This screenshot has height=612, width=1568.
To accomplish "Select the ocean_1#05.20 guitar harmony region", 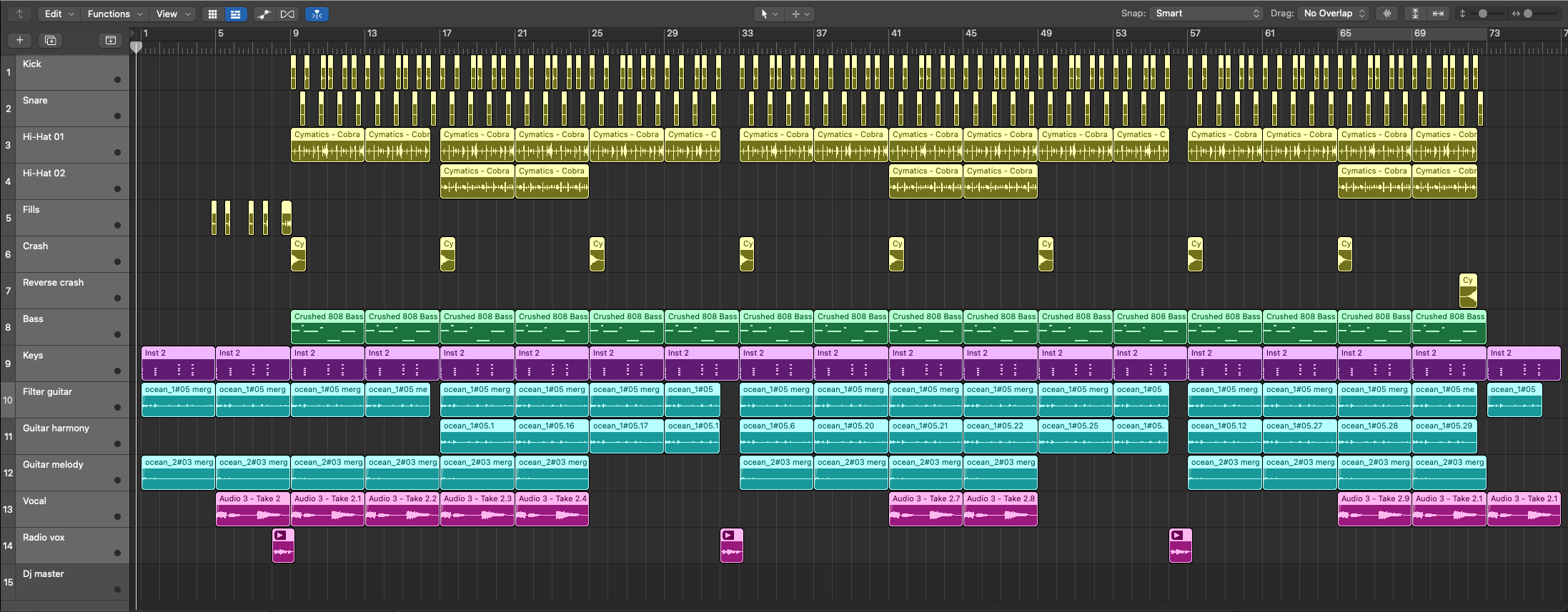I will pos(851,436).
